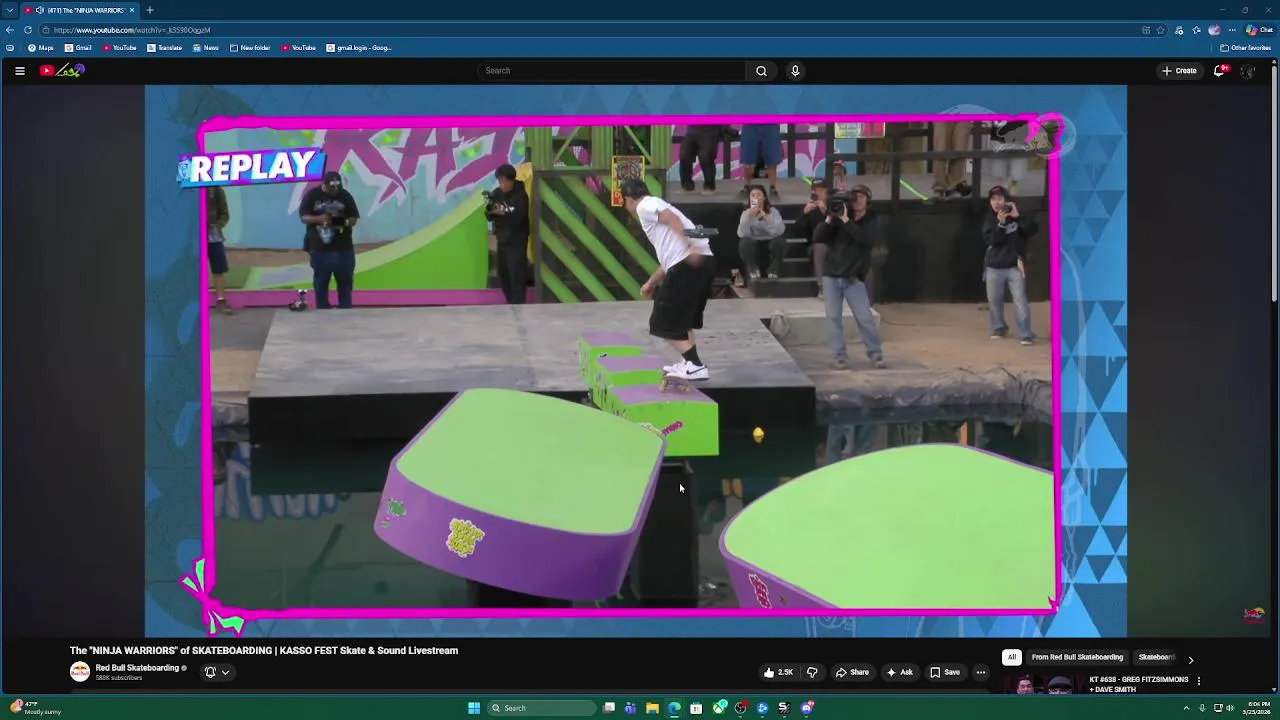The height and width of the screenshot is (720, 1280).
Task: Go back in browser history
Action: pos(10,30)
